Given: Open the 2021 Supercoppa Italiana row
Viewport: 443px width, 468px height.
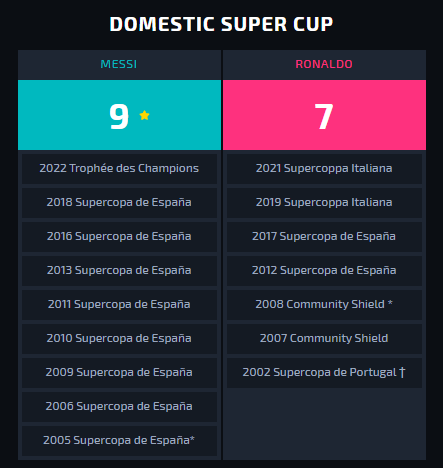Looking at the screenshot, I should pos(324,169).
